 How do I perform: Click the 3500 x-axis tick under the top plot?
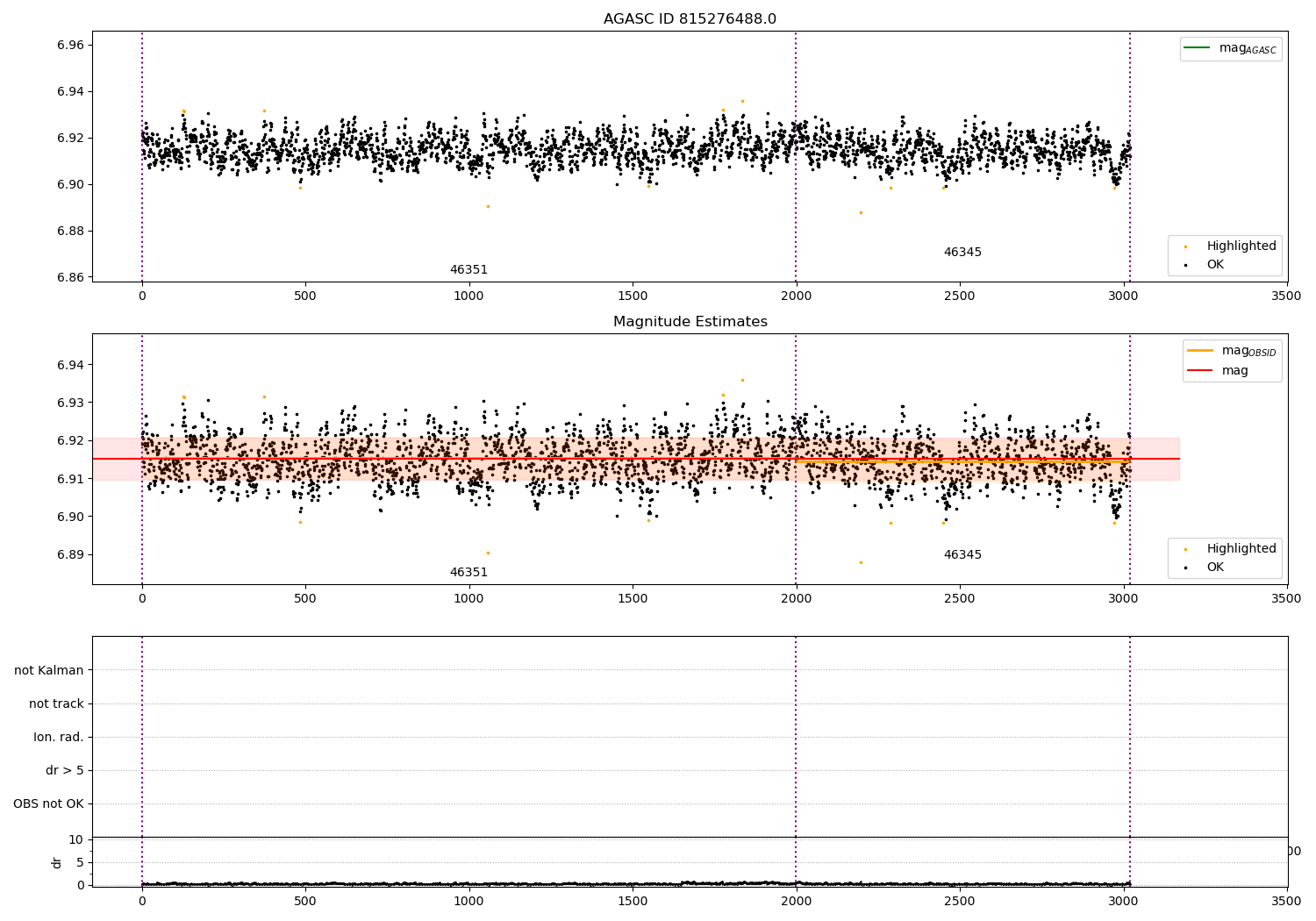click(x=1286, y=296)
